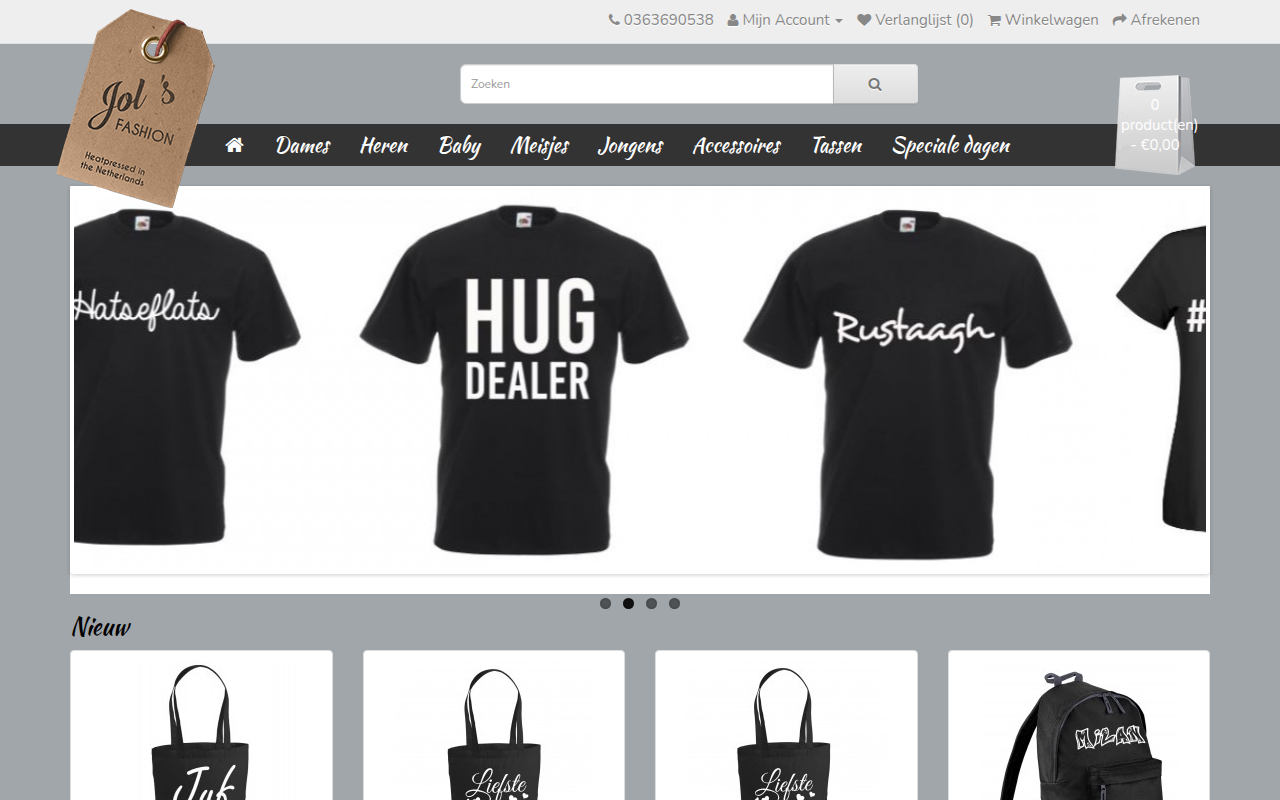Image resolution: width=1280 pixels, height=800 pixels.
Task: Open Verlanglijst (0) wishlist link
Action: pos(915,20)
